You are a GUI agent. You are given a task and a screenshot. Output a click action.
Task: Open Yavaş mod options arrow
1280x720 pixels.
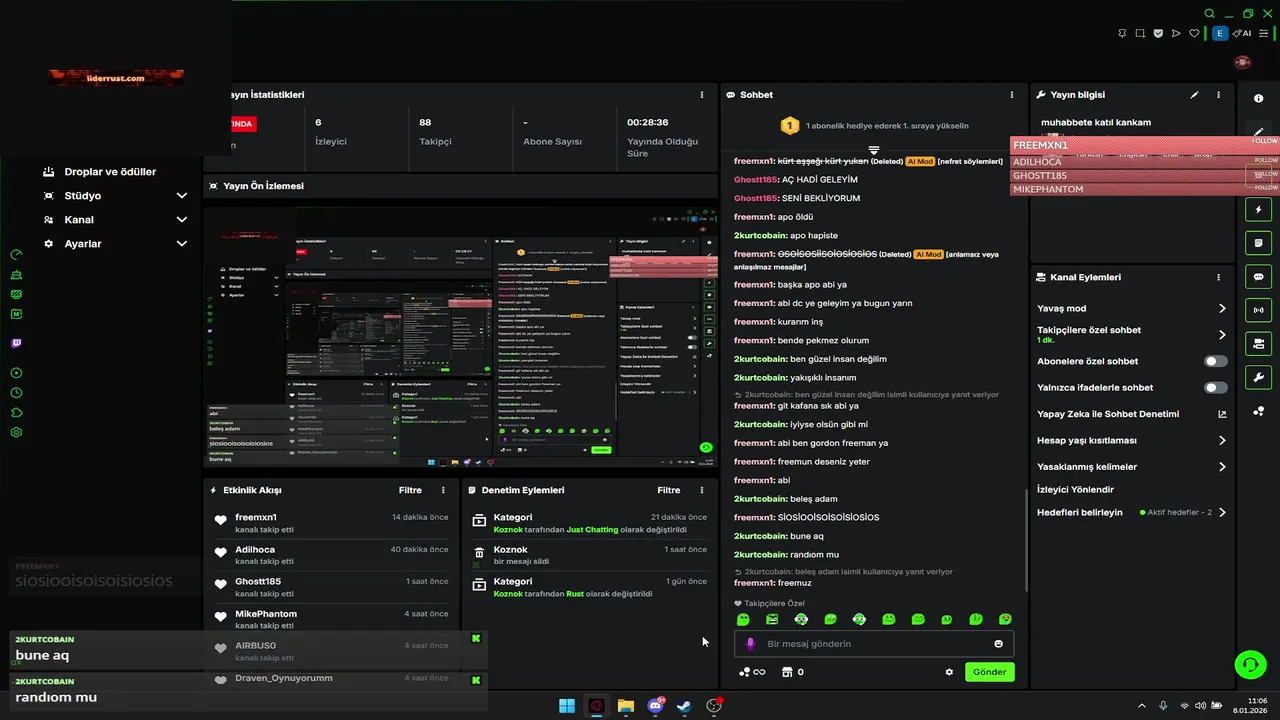point(1222,309)
